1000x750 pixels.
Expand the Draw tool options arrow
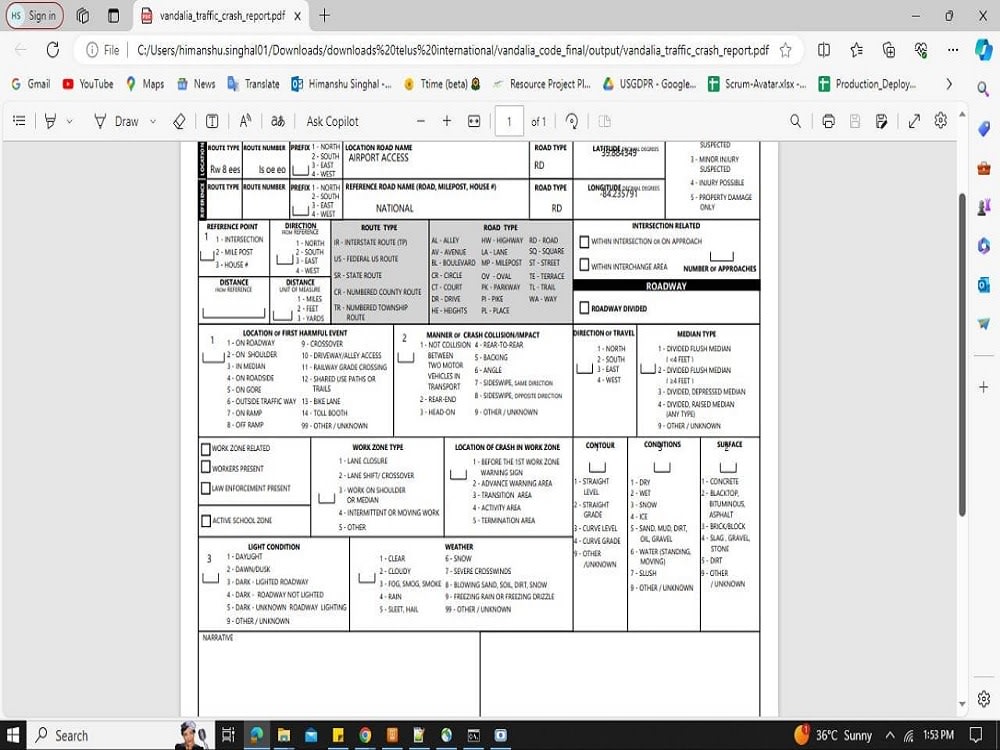[152, 121]
